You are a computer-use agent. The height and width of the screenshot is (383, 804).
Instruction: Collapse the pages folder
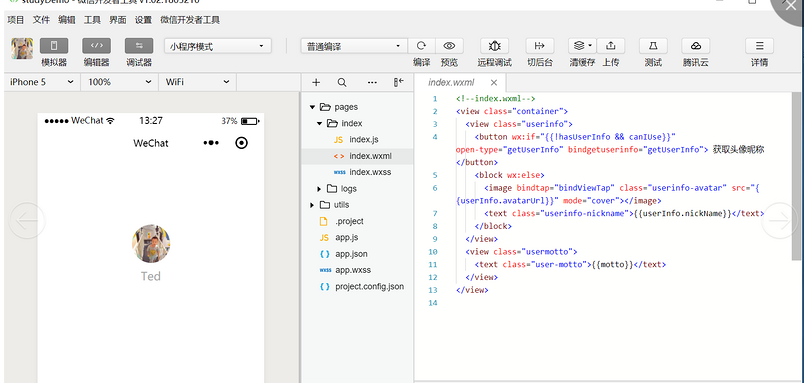point(312,107)
